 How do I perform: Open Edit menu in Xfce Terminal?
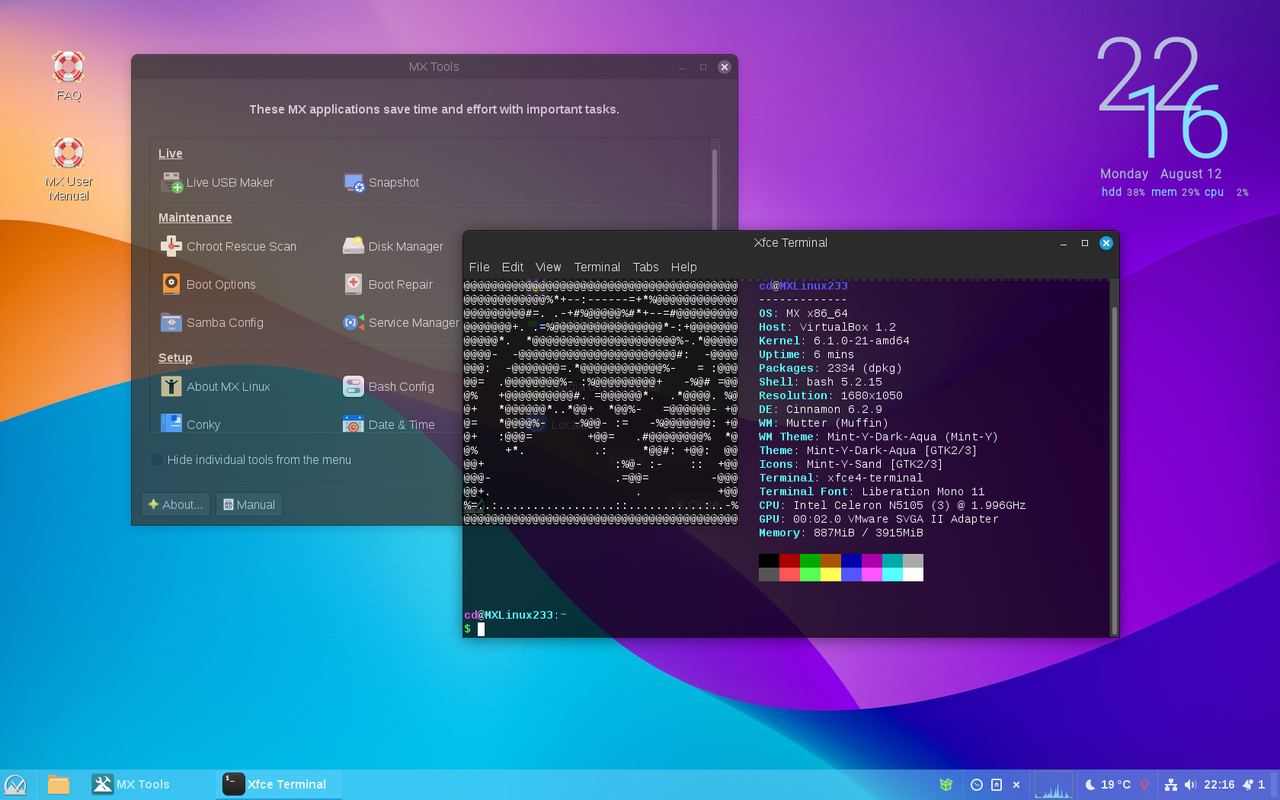coord(513,267)
